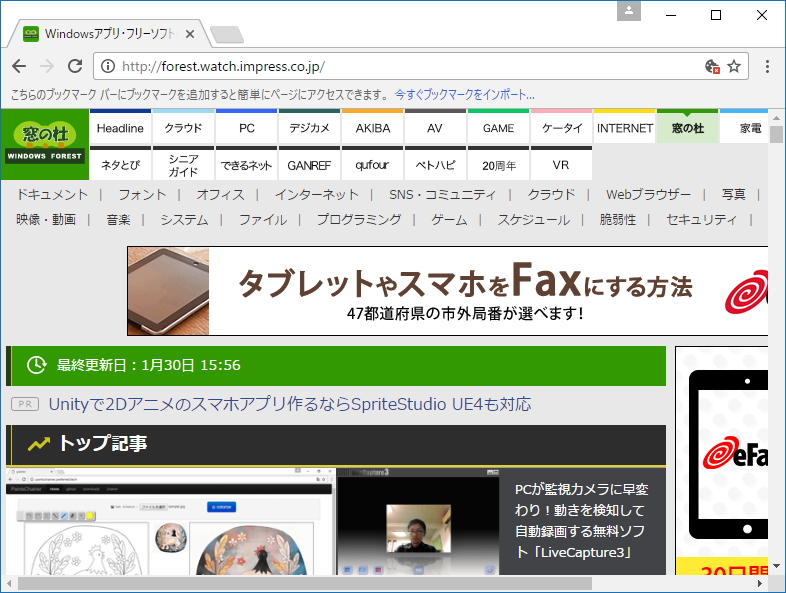Open the クラウド site tab in top row
786x593 pixels.
(x=183, y=127)
